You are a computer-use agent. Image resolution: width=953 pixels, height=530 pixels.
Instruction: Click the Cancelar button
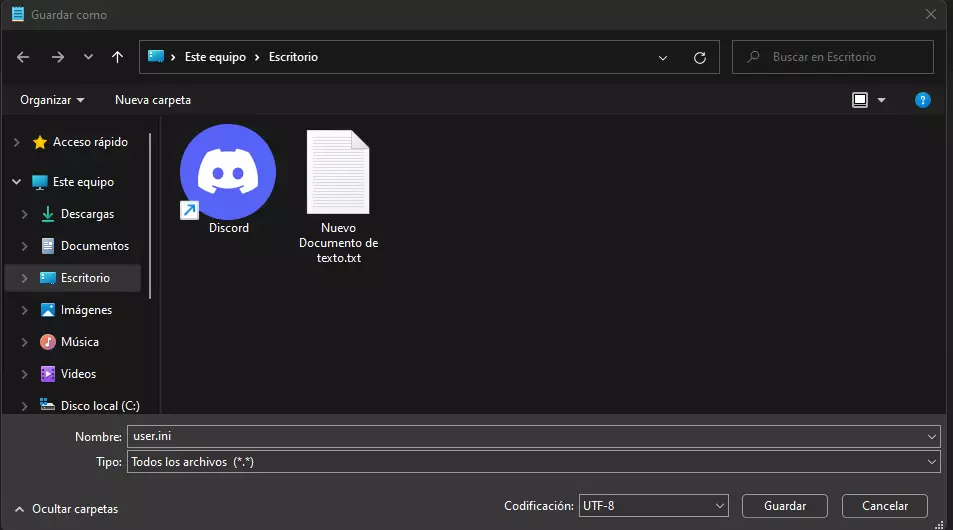click(x=884, y=506)
